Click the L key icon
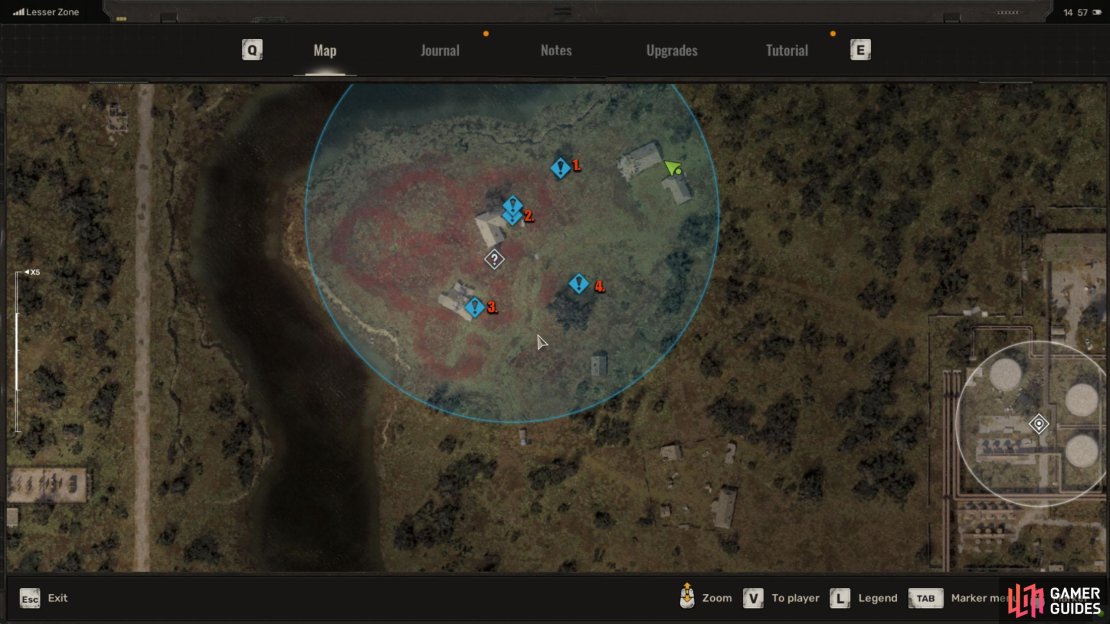Viewport: 1110px width, 624px height. pyautogui.click(x=840, y=599)
